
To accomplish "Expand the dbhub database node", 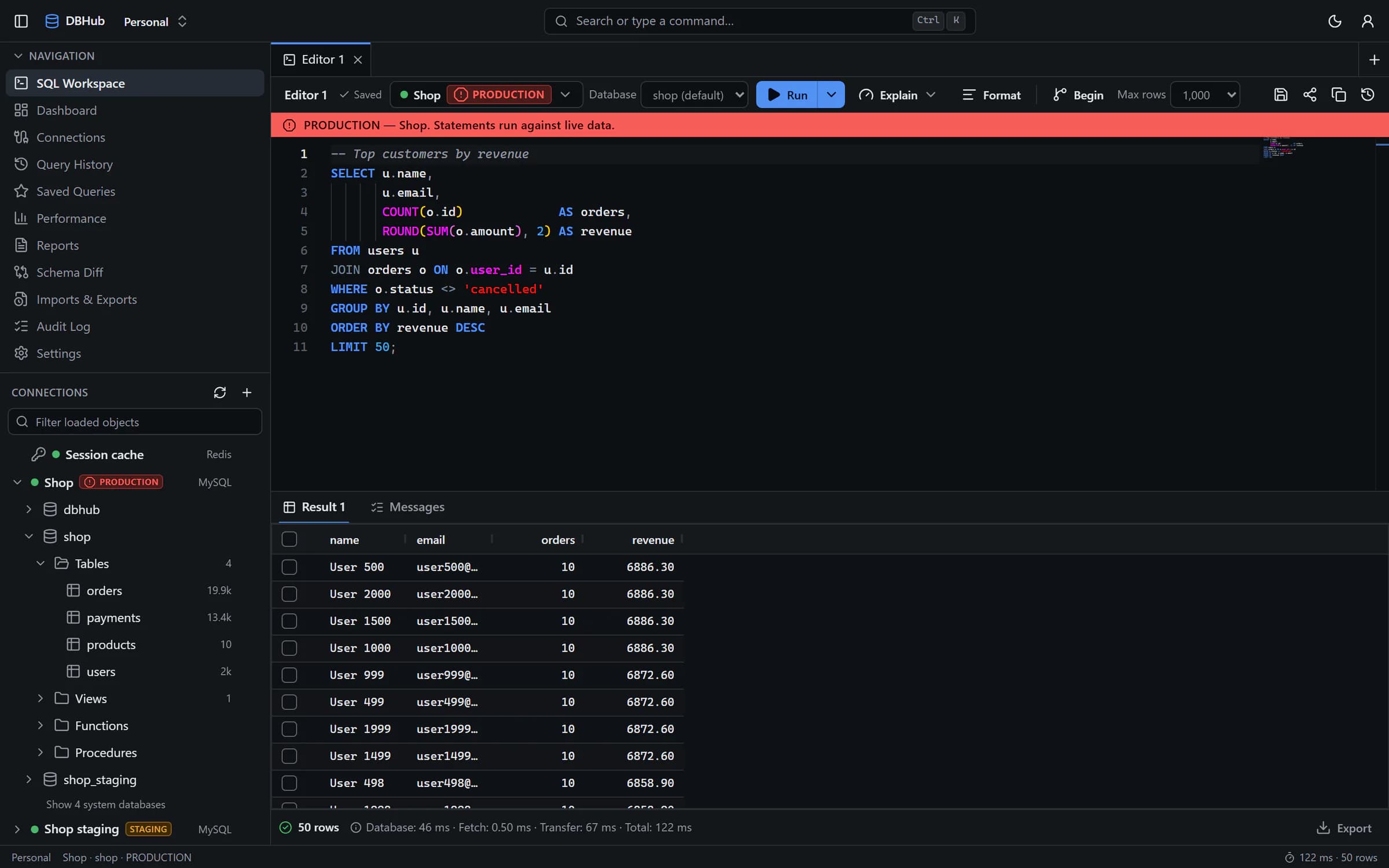I will point(28,509).
